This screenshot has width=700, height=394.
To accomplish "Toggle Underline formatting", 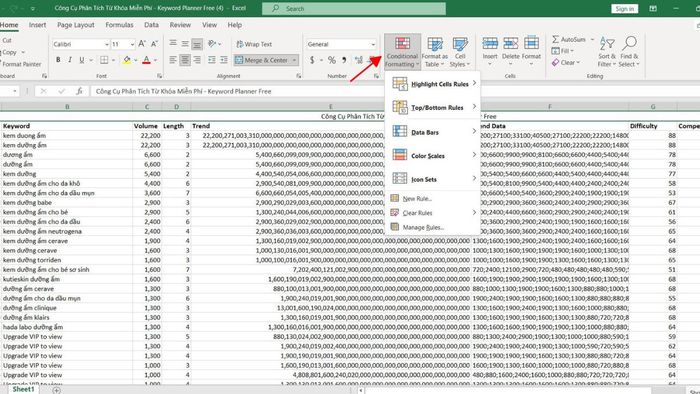I will coord(81,60).
